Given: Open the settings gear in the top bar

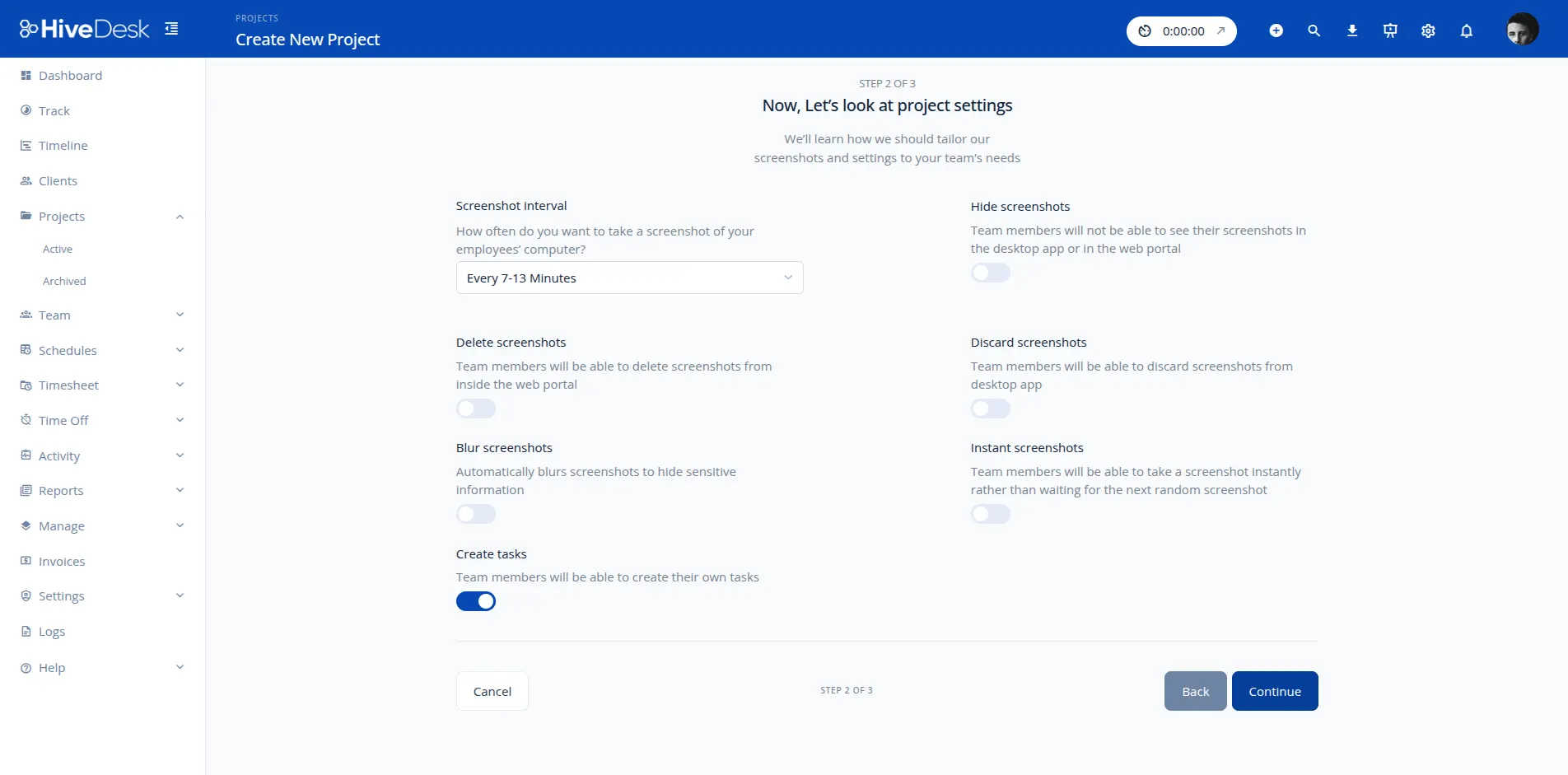Looking at the screenshot, I should coord(1427,30).
